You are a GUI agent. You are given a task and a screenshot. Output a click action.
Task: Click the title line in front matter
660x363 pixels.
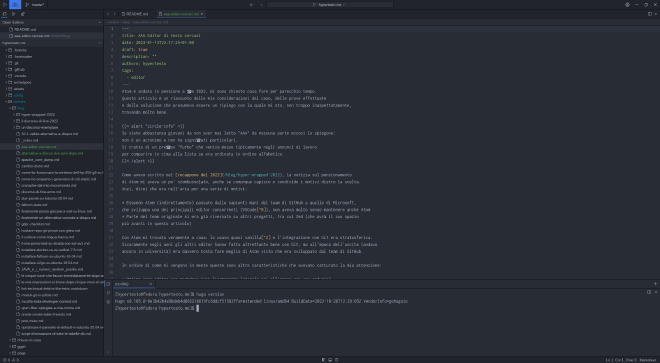pyautogui.click(x=161, y=36)
